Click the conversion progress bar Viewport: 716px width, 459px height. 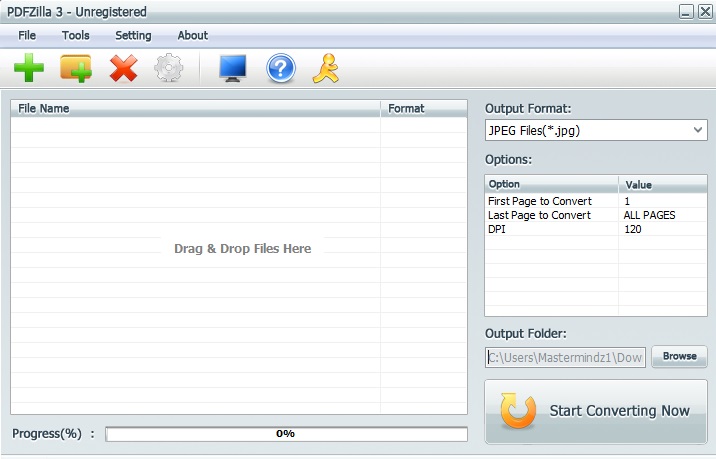click(x=286, y=434)
